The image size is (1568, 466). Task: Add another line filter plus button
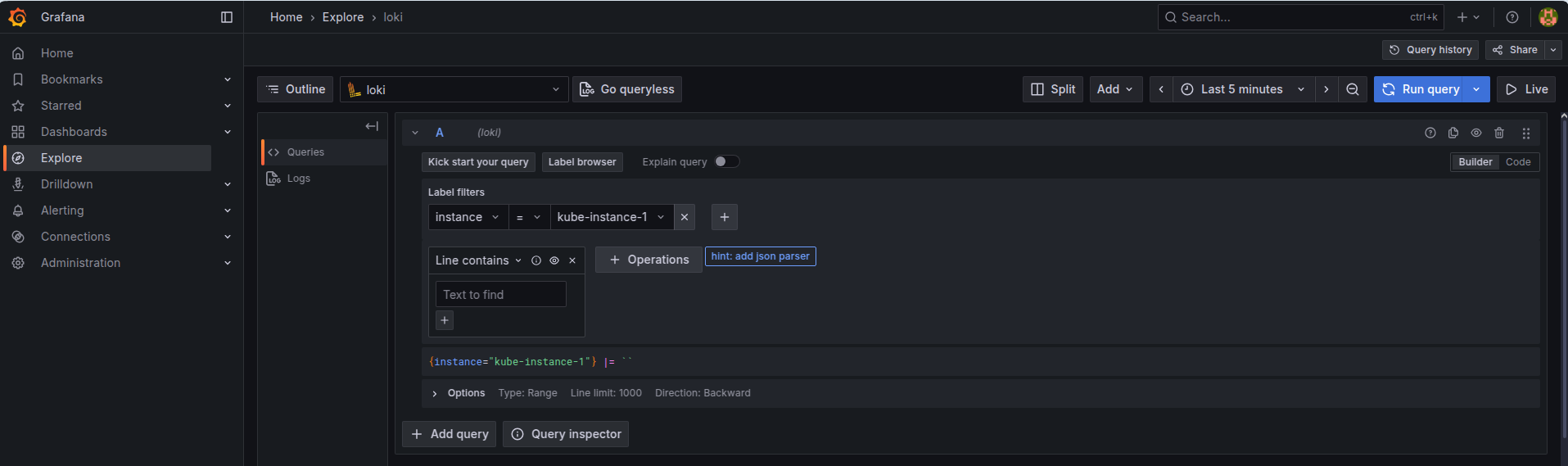[445, 320]
